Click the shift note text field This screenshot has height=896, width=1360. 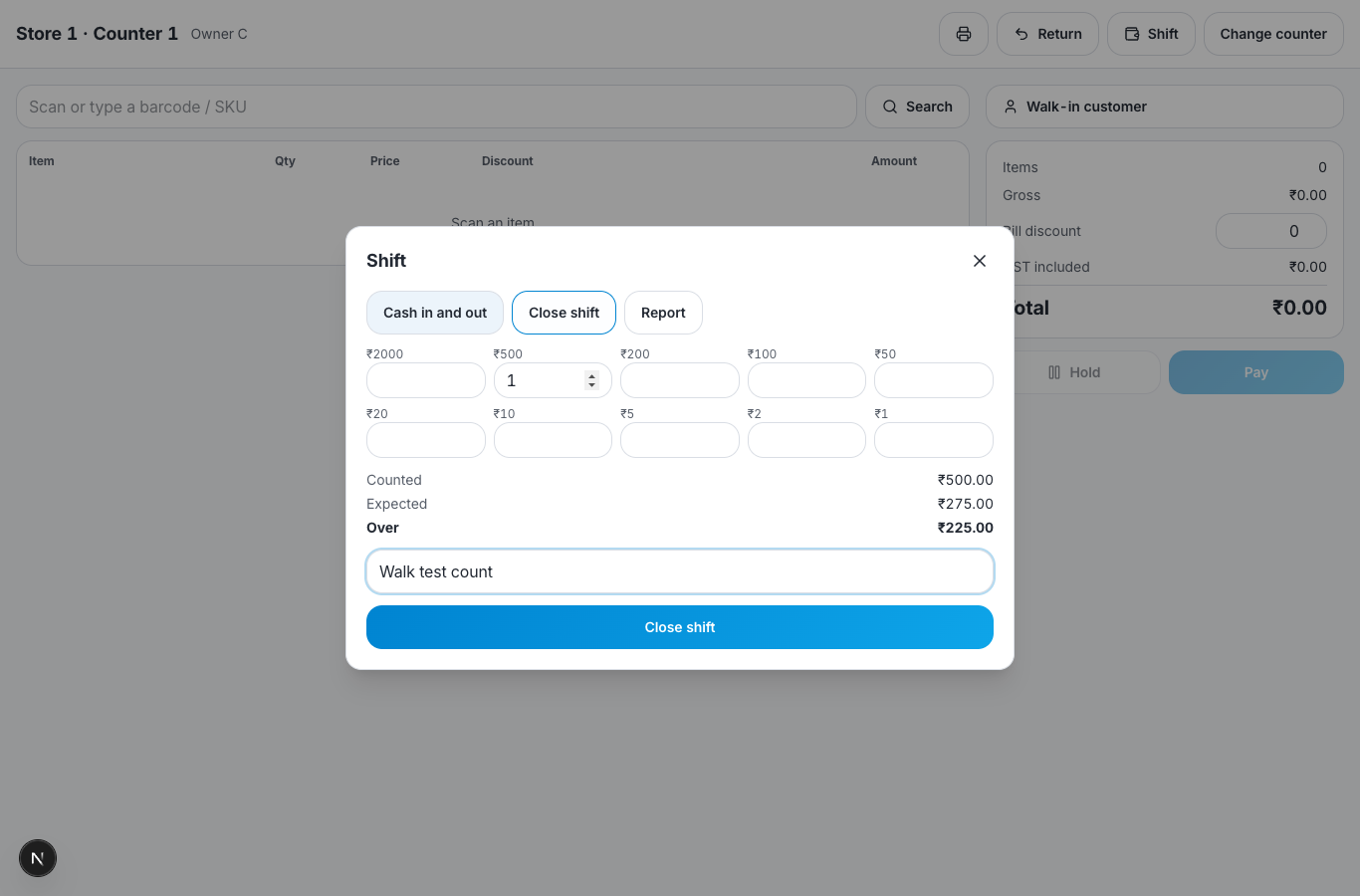[680, 571]
